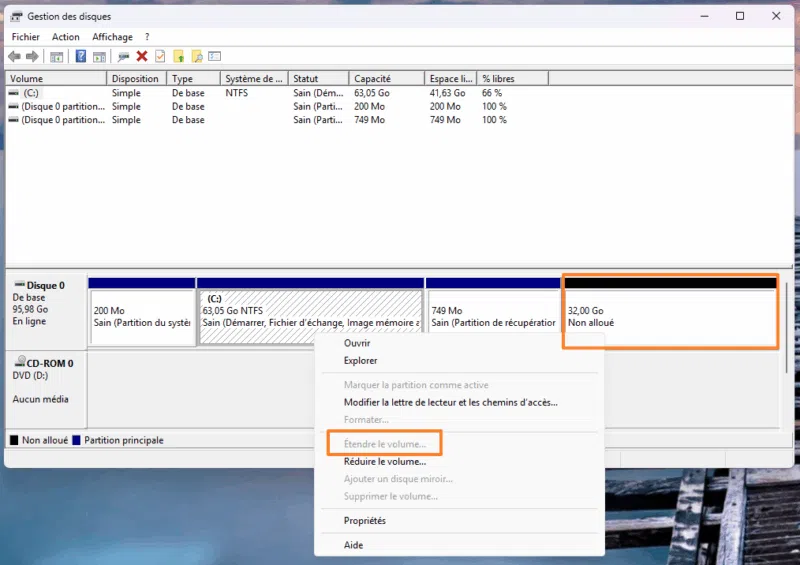Click the folder with green arrow icon

click(x=178, y=57)
